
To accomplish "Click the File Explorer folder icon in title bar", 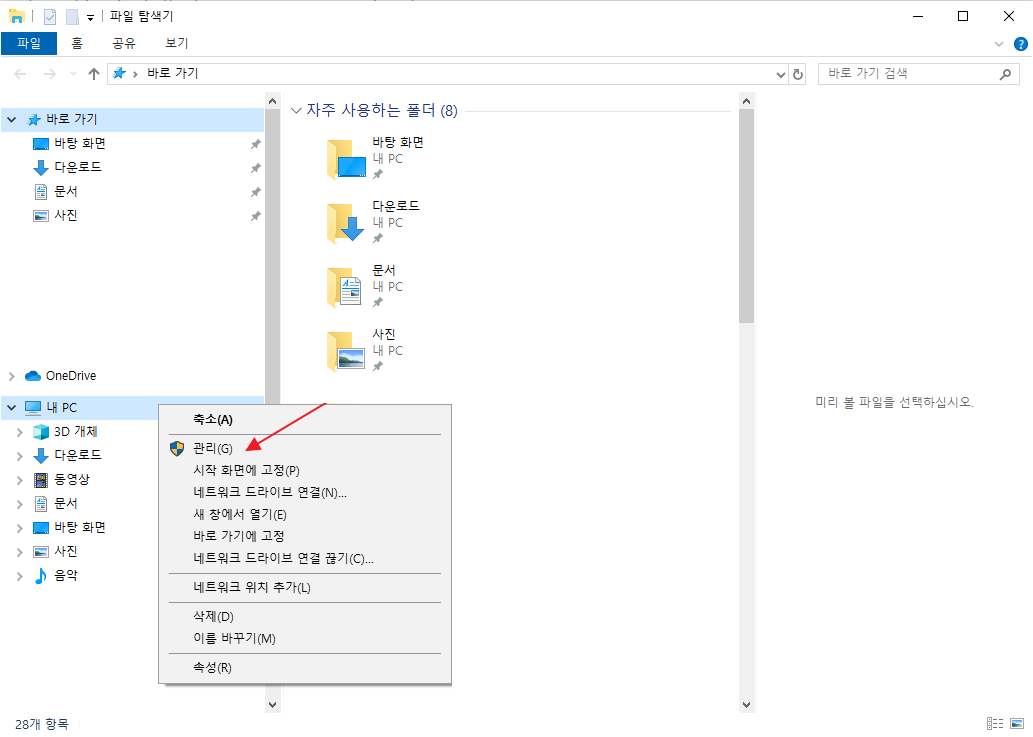I will [x=16, y=16].
